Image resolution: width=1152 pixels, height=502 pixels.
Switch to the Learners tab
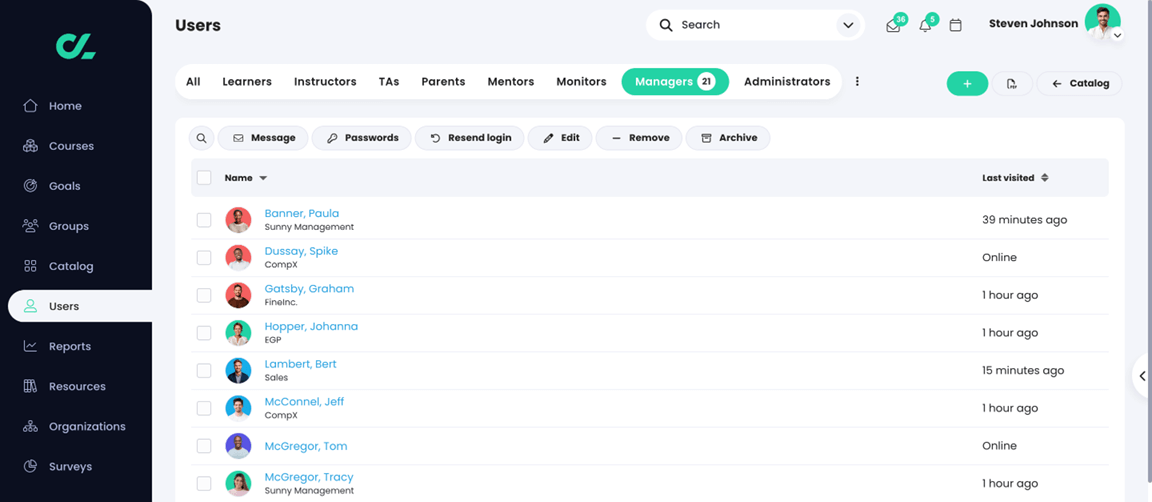[x=247, y=82]
